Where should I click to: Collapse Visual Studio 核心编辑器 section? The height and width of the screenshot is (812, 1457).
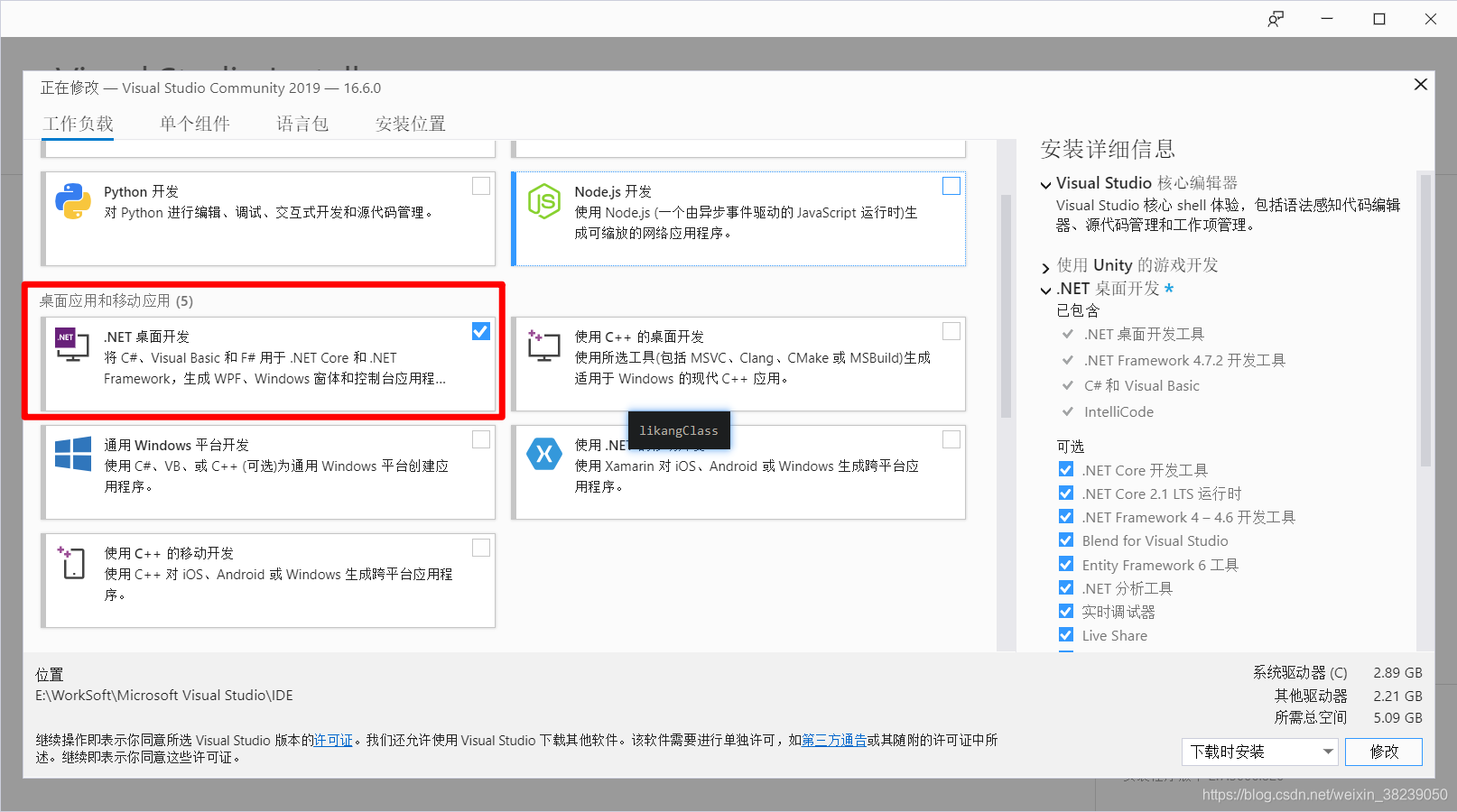(1045, 184)
